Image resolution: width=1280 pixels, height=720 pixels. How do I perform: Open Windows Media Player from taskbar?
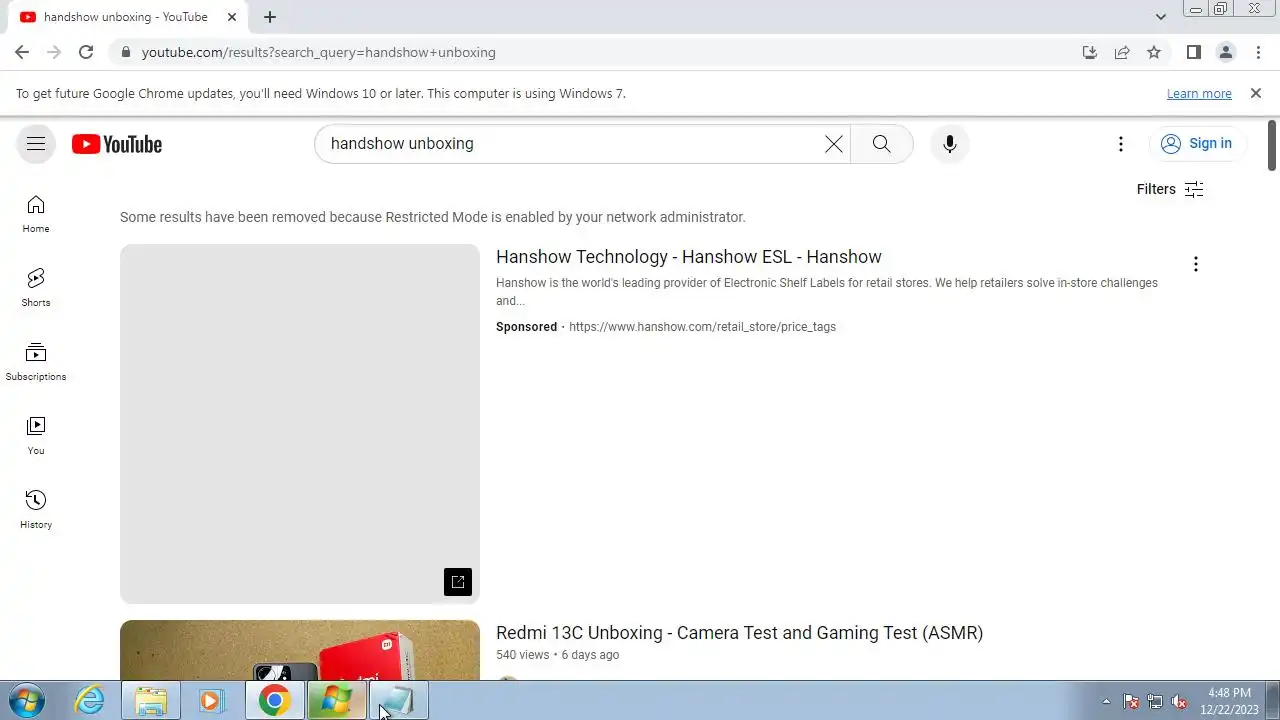click(211, 700)
